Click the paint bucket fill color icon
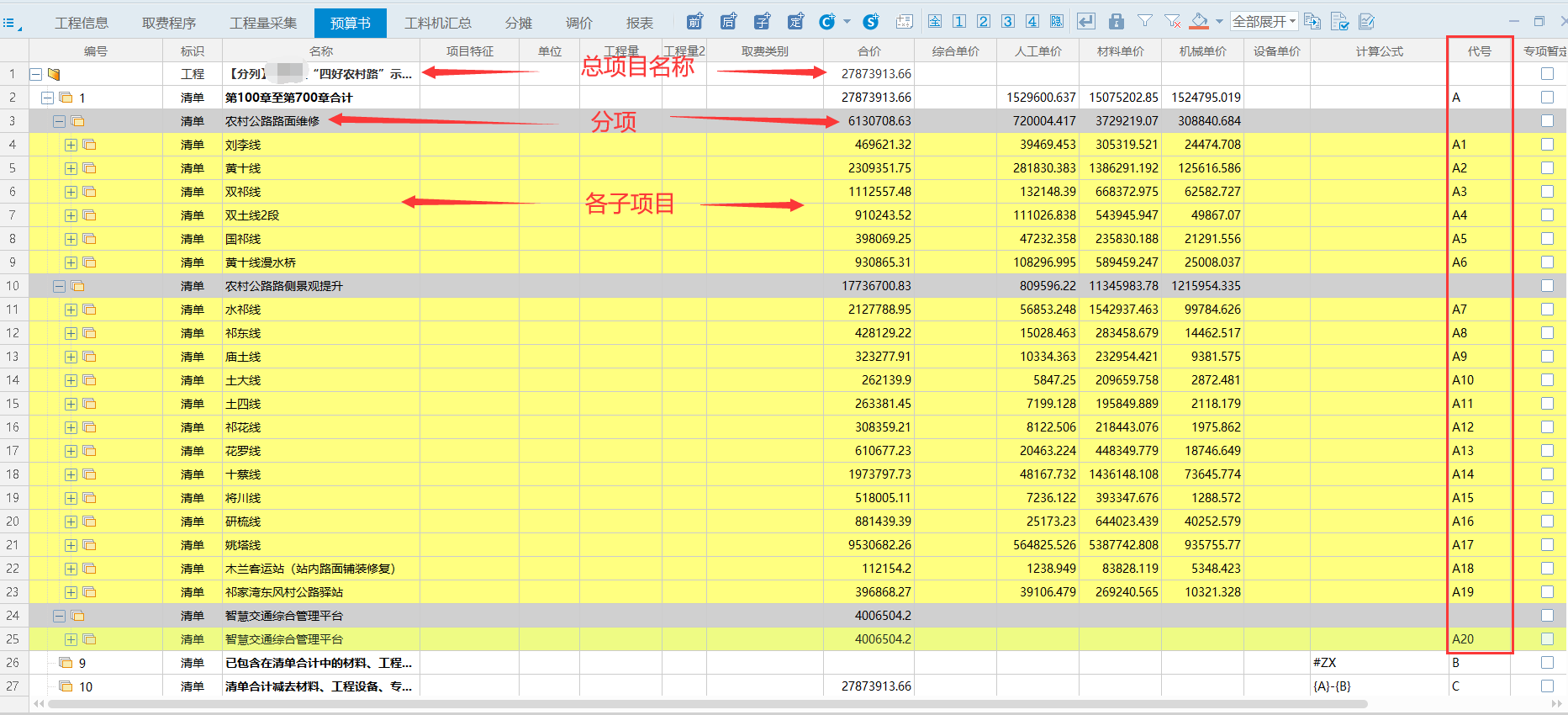 tap(1200, 21)
